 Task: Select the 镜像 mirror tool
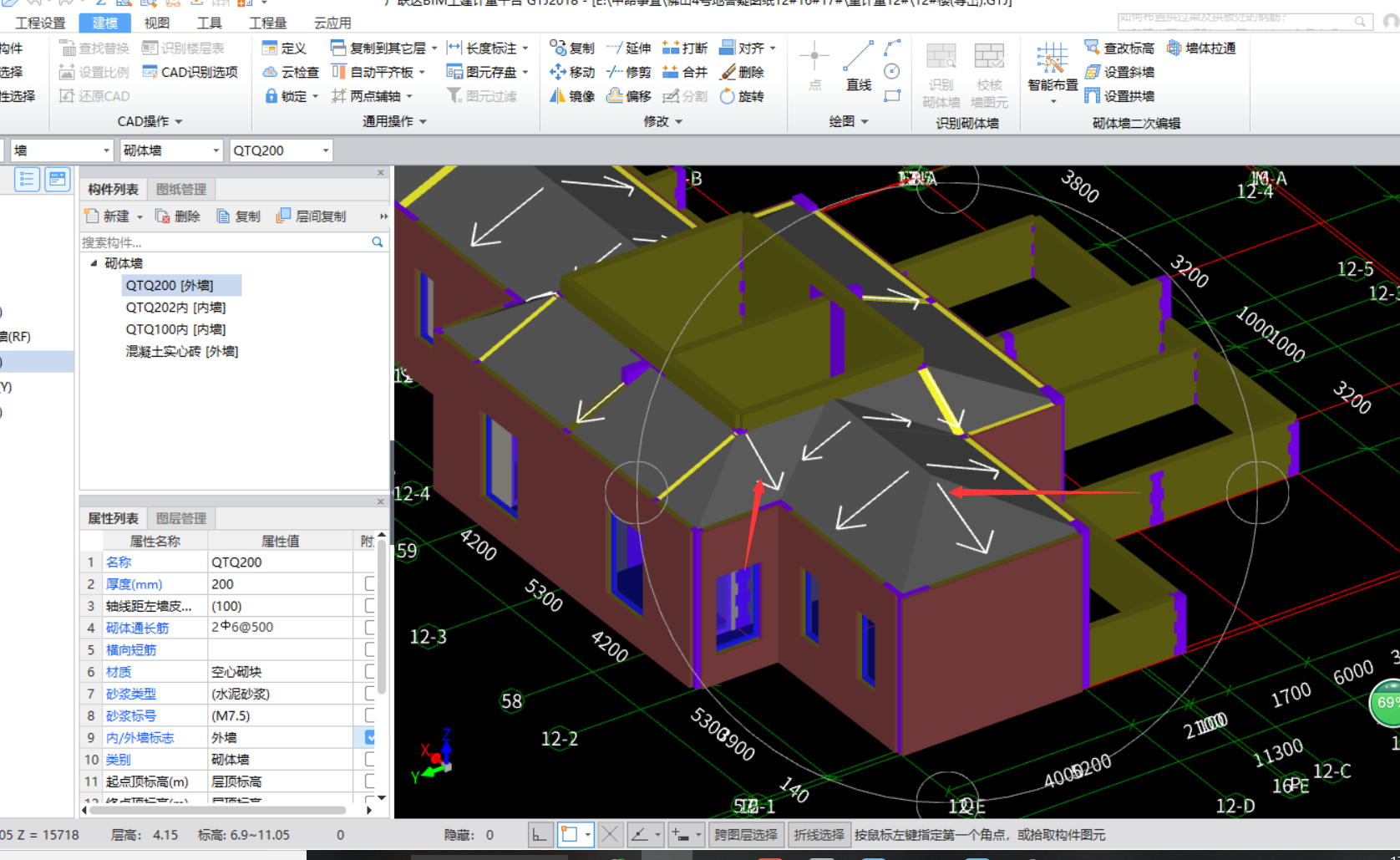click(572, 96)
